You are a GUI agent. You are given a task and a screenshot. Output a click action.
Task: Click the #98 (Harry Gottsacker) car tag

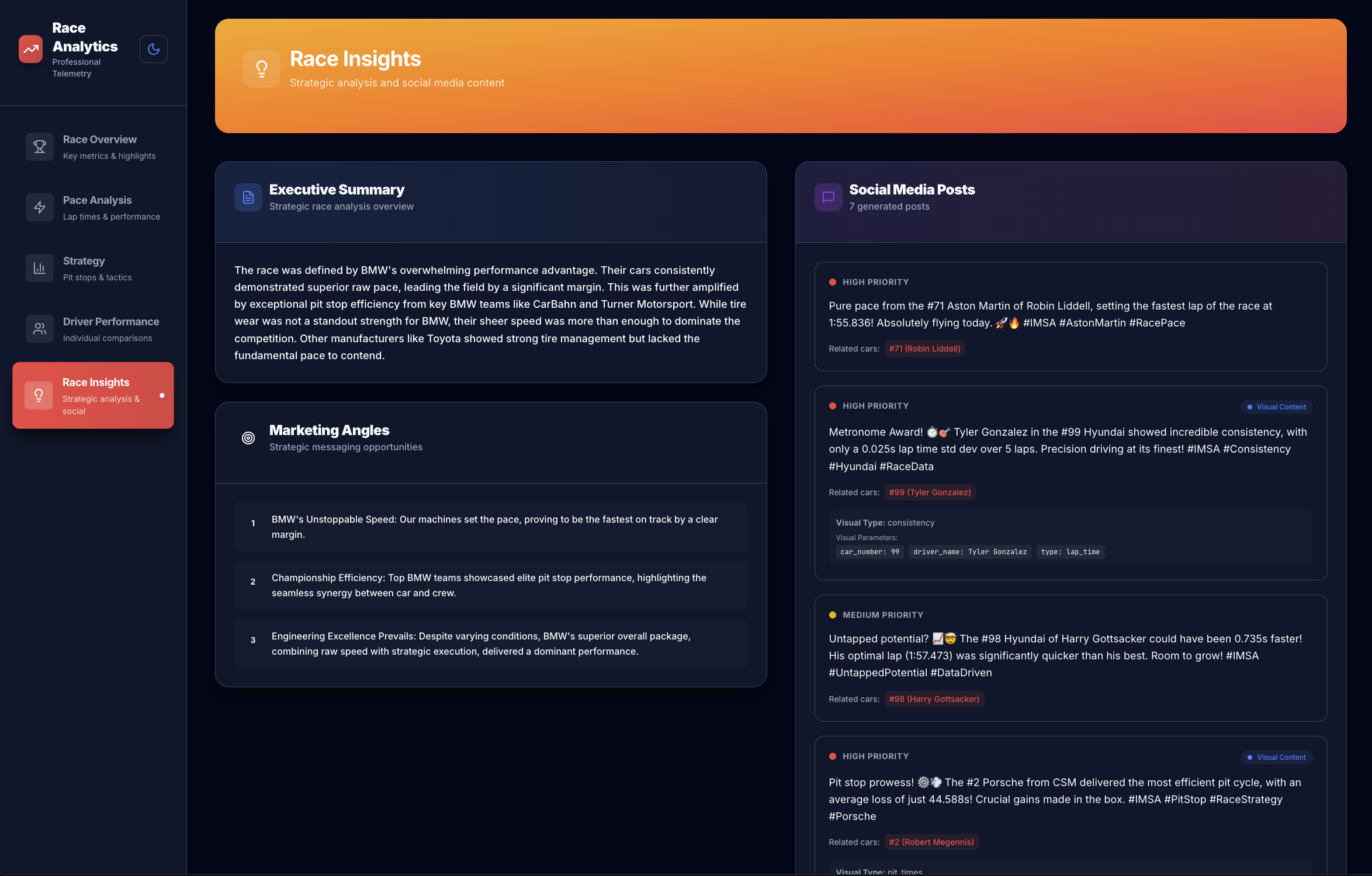934,699
